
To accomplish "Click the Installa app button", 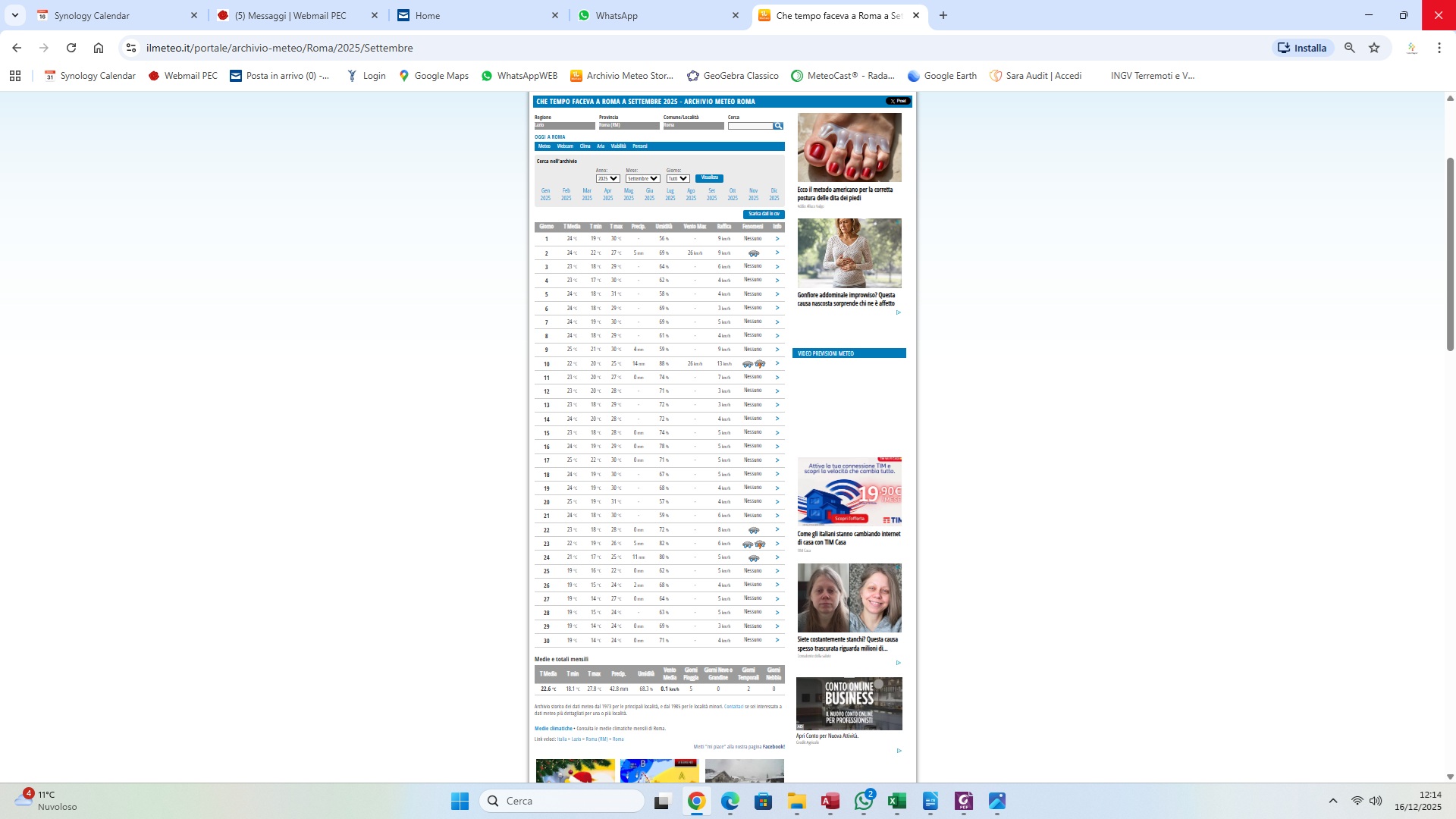I will 1302,48.
